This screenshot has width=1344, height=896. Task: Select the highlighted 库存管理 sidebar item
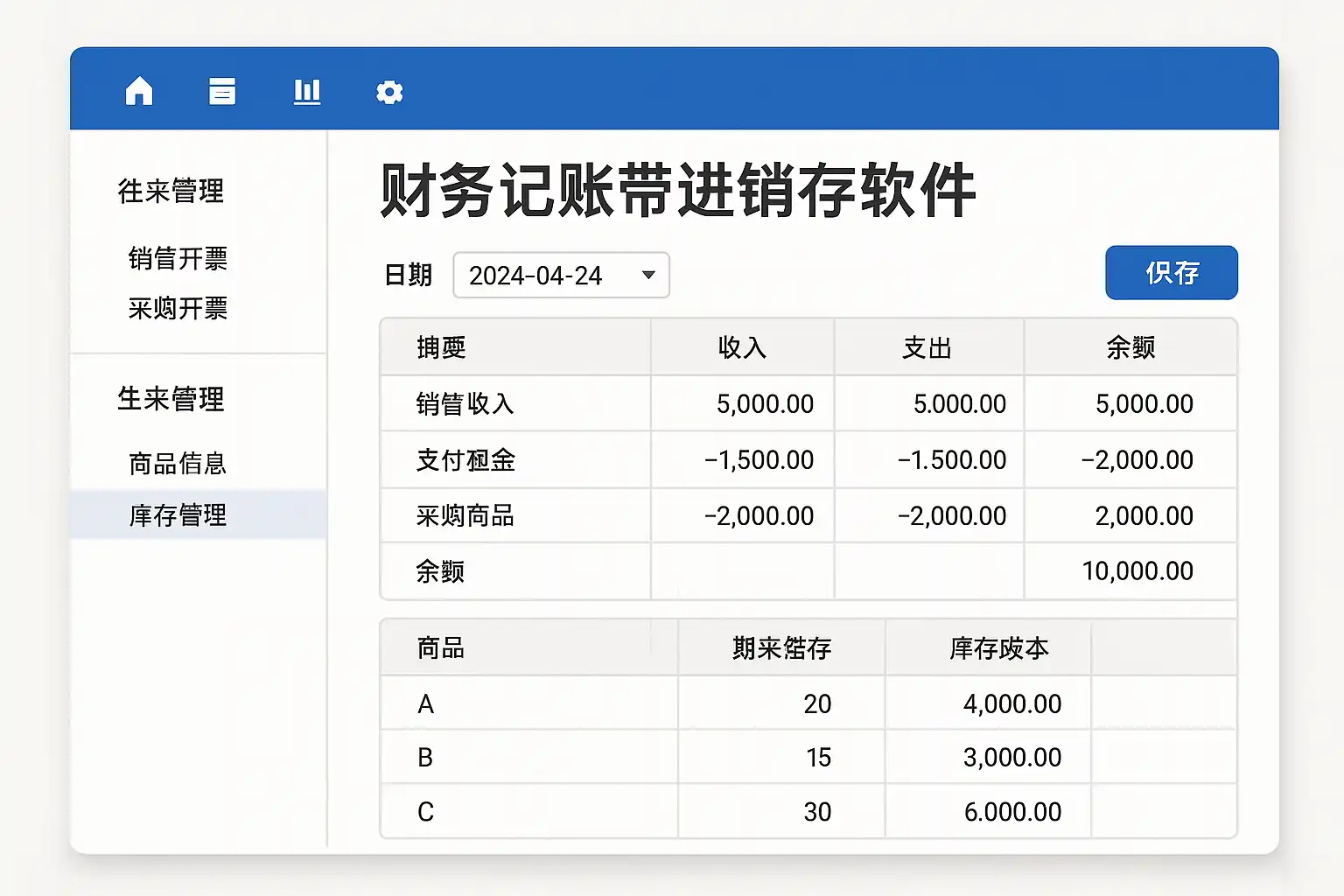199,514
